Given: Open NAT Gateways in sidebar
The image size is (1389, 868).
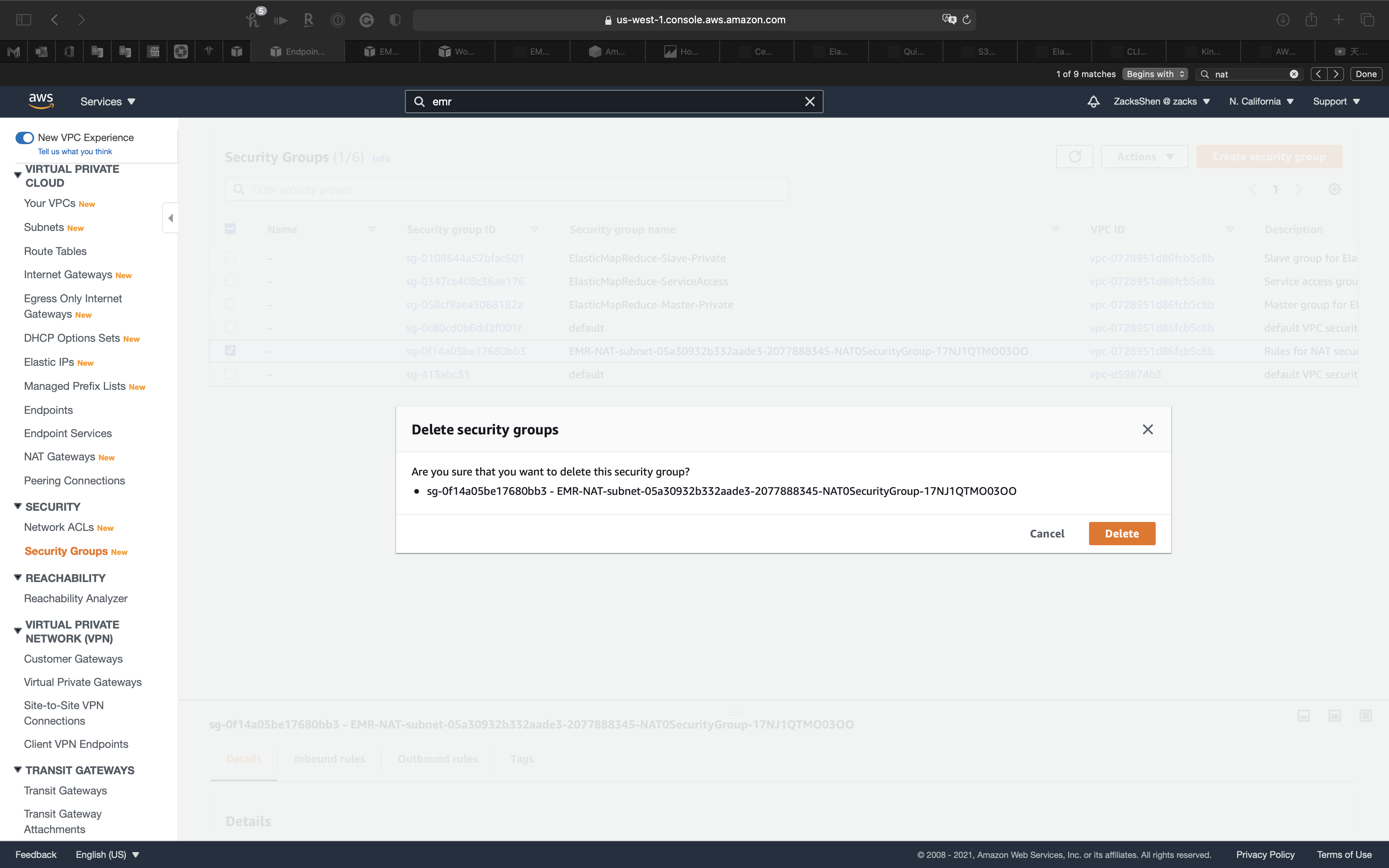Looking at the screenshot, I should pos(60,457).
